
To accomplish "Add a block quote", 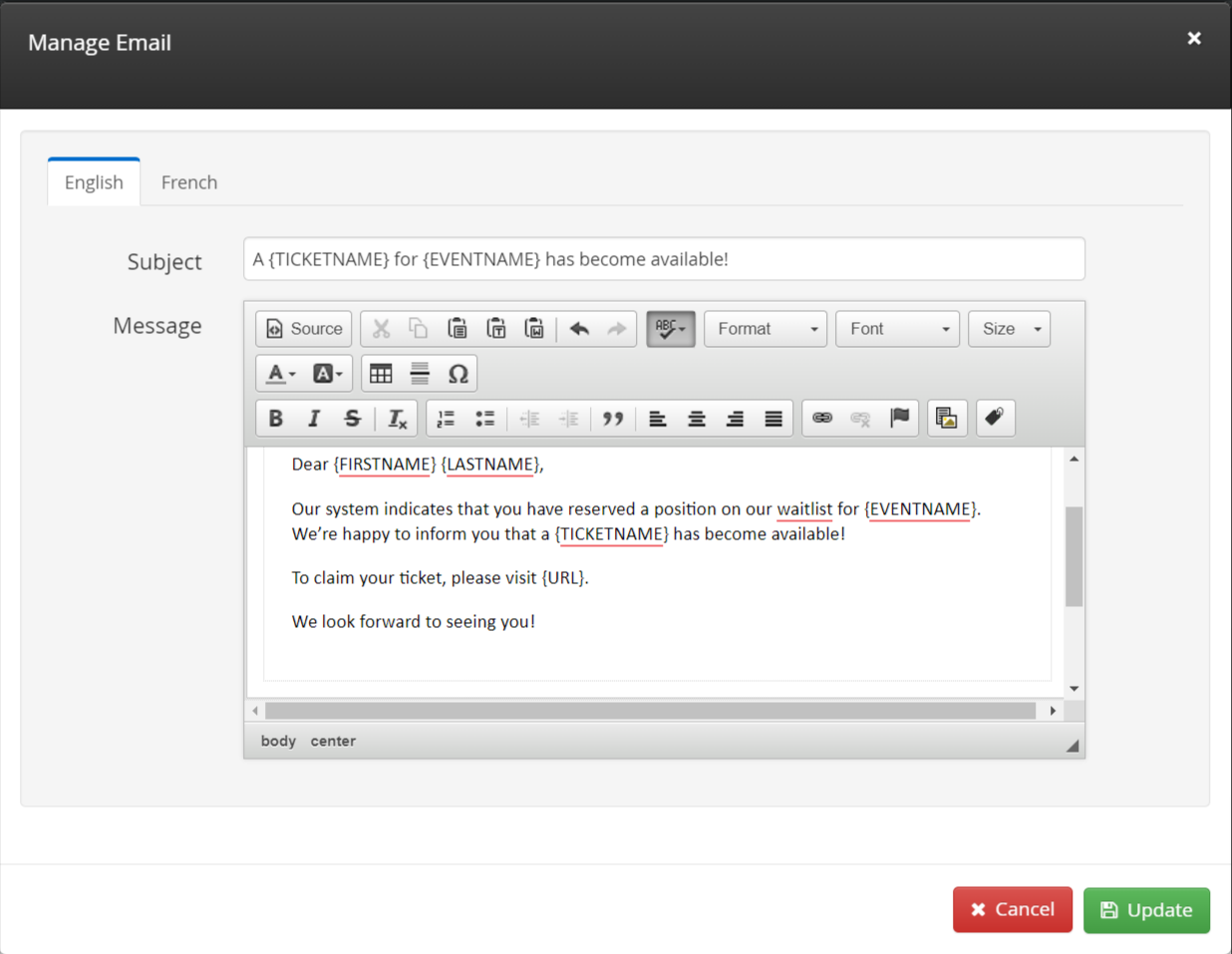I will [613, 419].
